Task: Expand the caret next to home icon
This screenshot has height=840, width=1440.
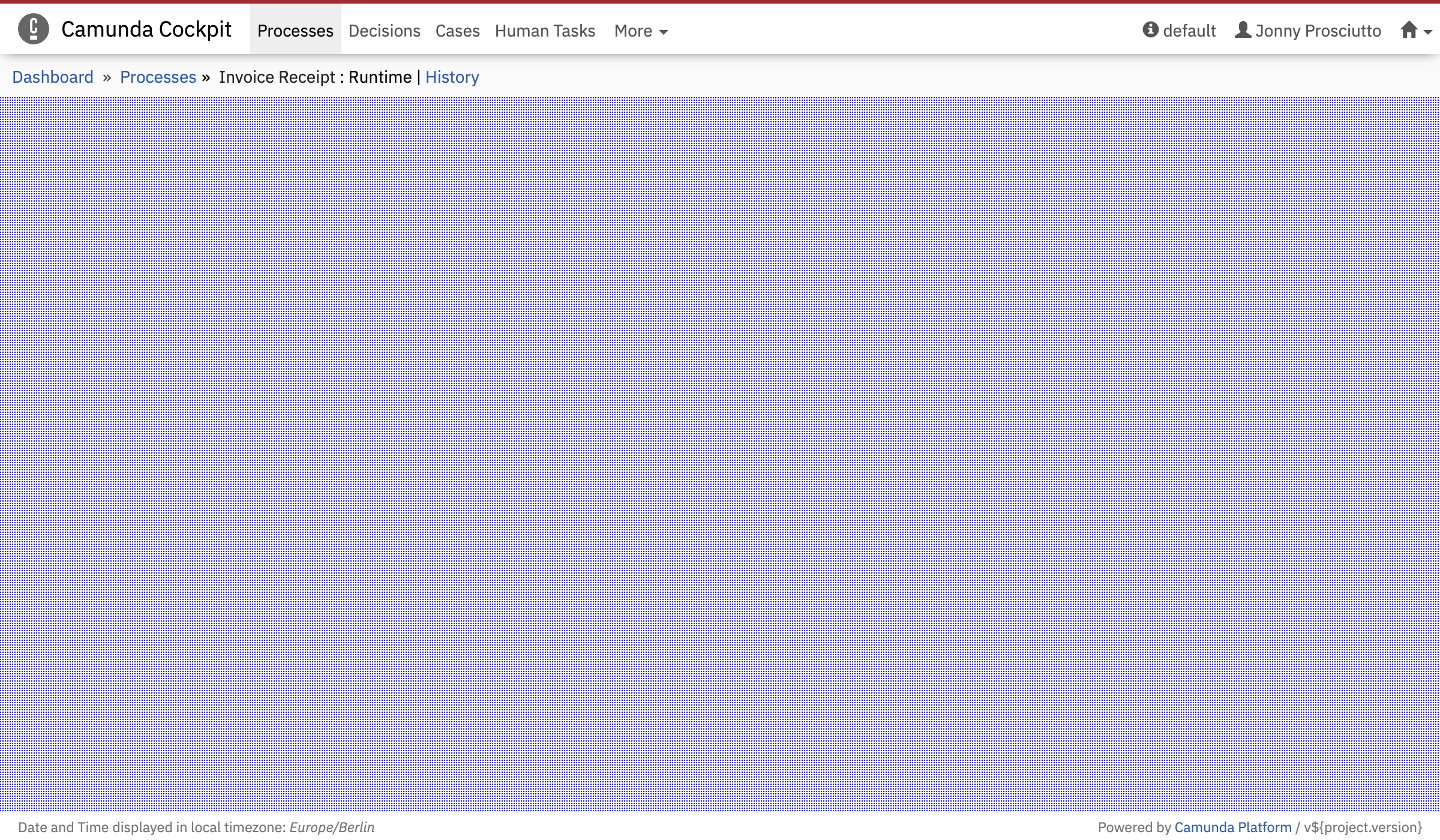Action: pos(1428,32)
